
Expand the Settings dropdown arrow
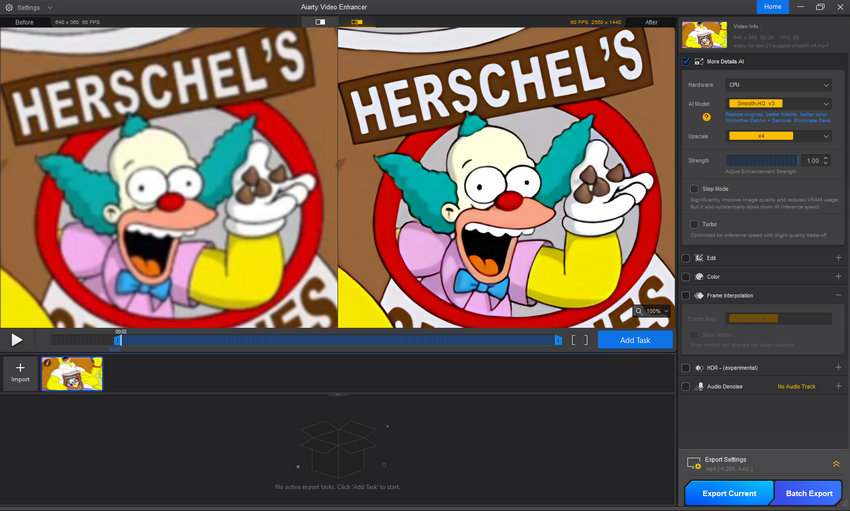coord(50,8)
